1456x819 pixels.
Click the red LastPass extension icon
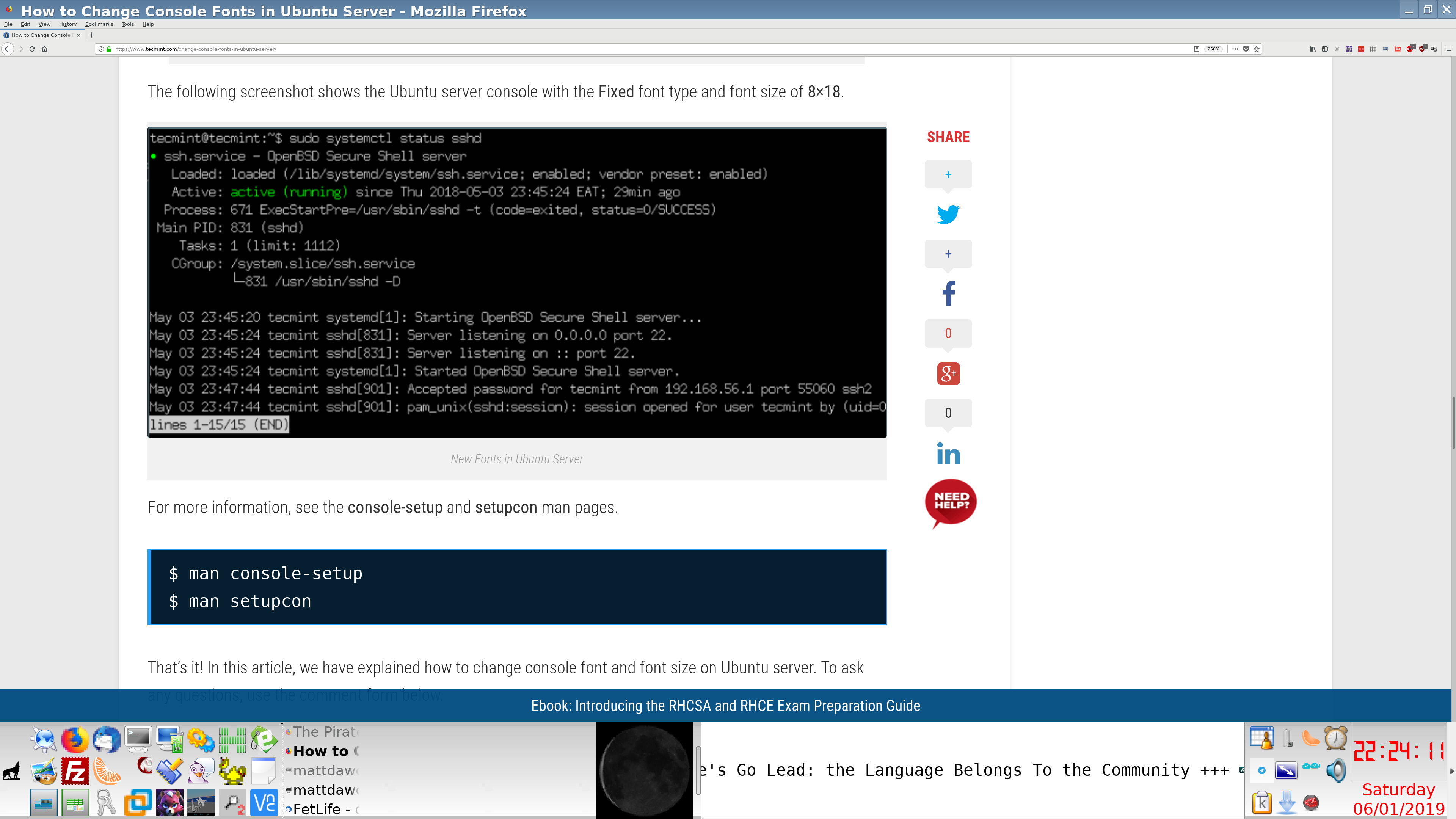coord(1361,49)
